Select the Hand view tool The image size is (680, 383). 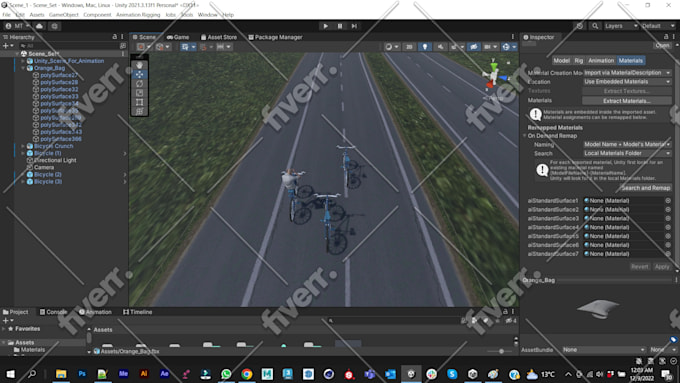pyautogui.click(x=139, y=65)
